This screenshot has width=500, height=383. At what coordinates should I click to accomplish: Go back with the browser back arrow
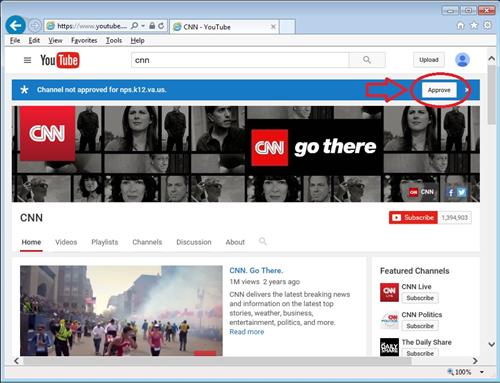(x=15, y=25)
